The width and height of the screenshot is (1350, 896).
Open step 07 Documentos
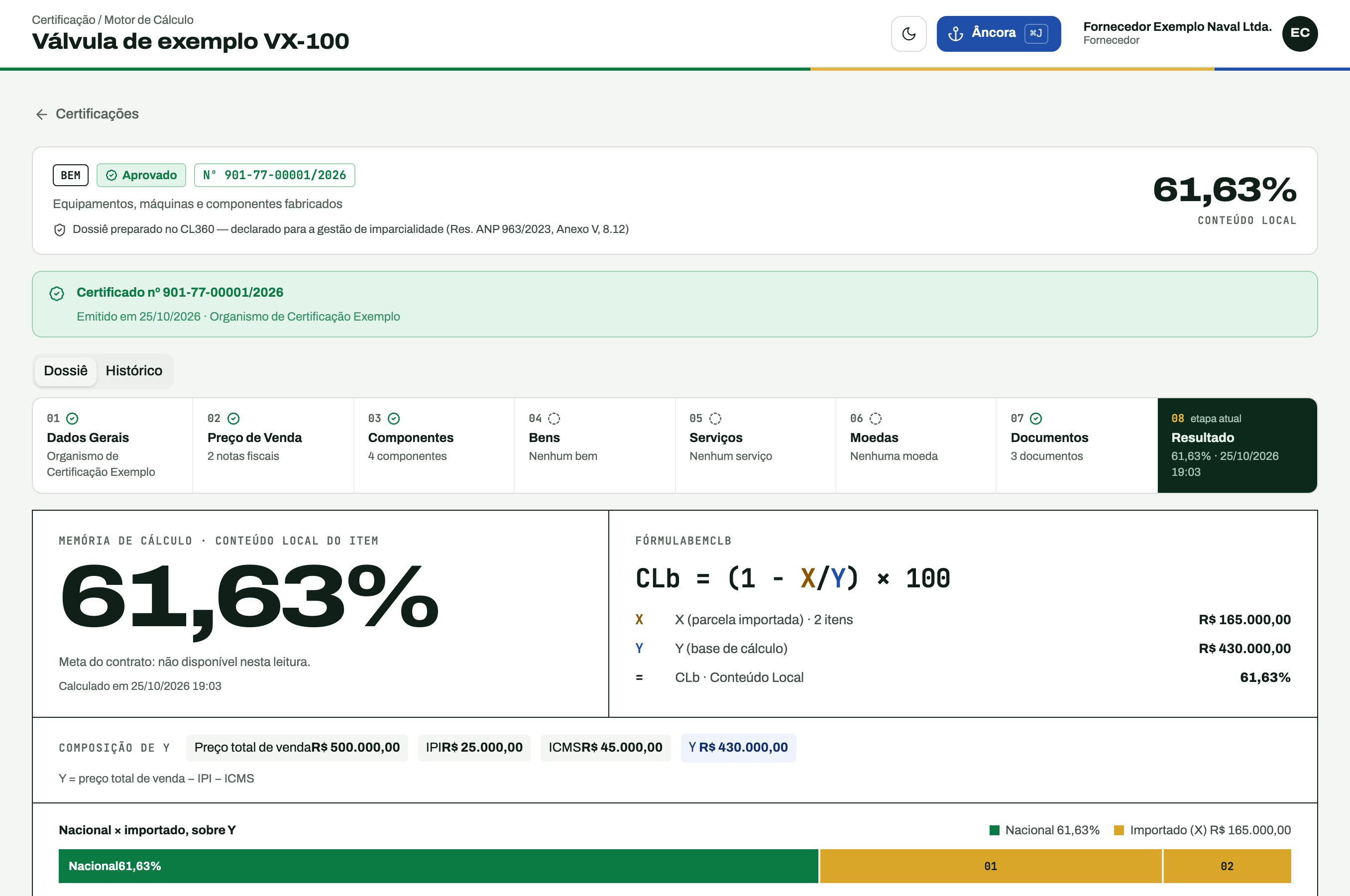1076,445
